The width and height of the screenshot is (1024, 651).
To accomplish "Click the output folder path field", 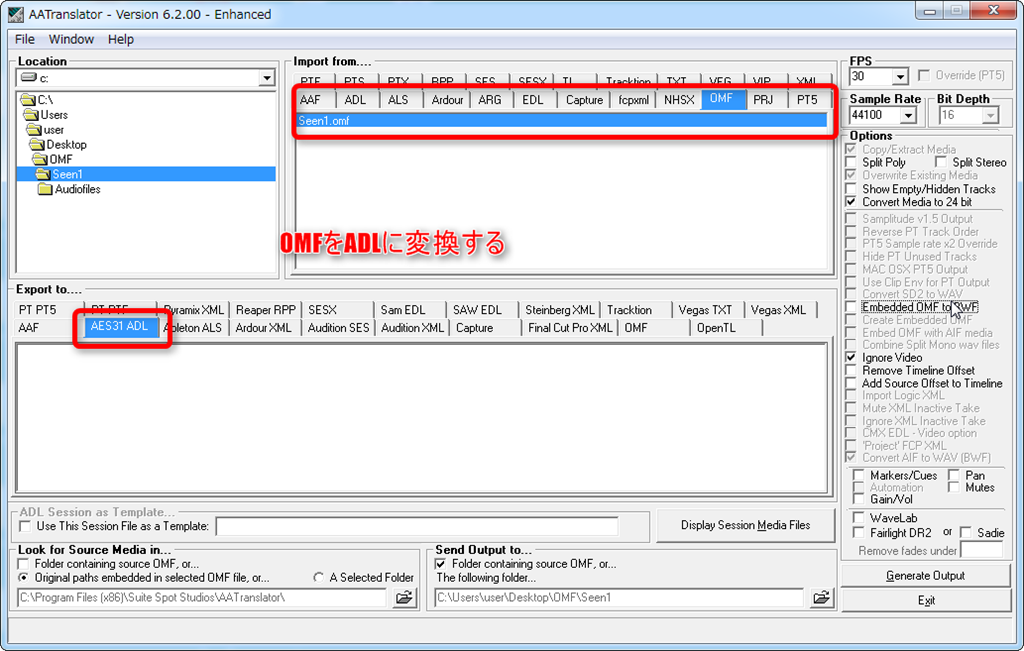I will point(619,597).
